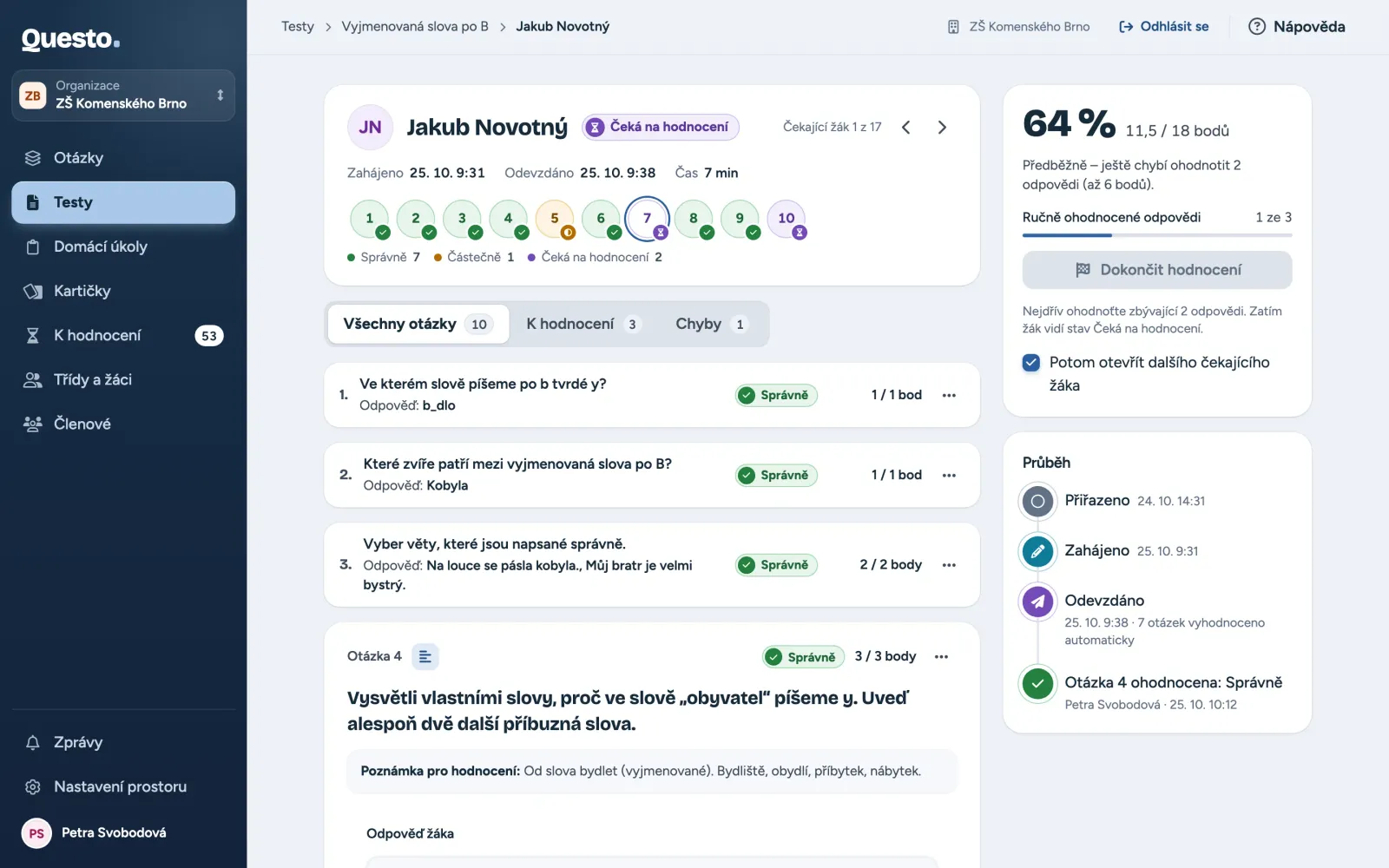The image size is (1389, 868).
Task: Click the Dokončit hodnocení button
Action: (x=1157, y=270)
